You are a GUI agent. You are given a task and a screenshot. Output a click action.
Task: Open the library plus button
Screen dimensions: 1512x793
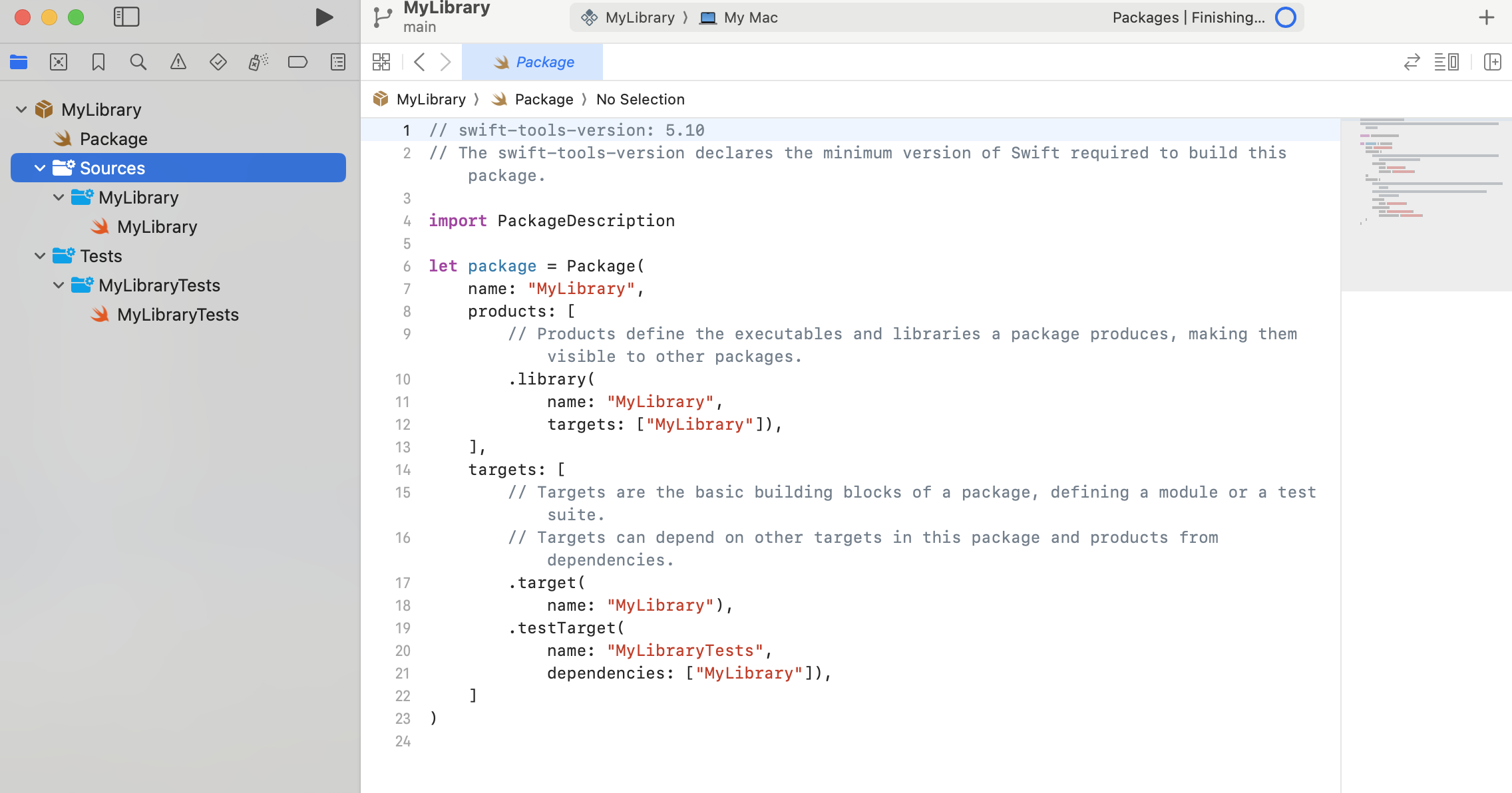coord(1487,17)
